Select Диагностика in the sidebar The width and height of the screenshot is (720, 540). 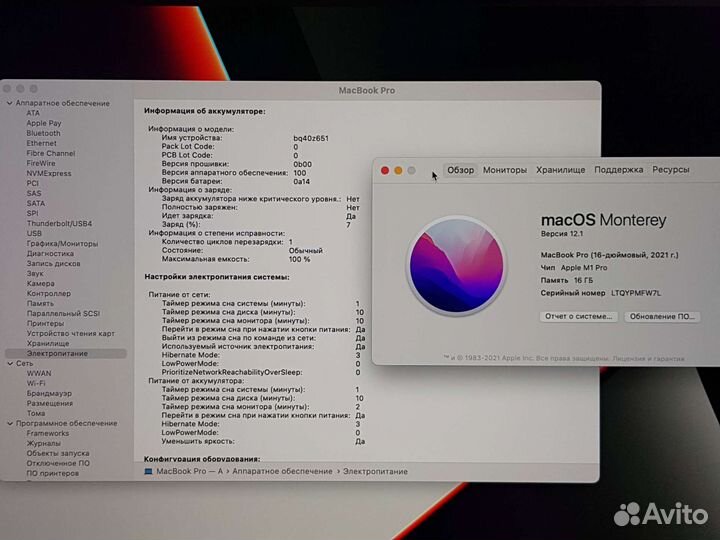pos(50,253)
